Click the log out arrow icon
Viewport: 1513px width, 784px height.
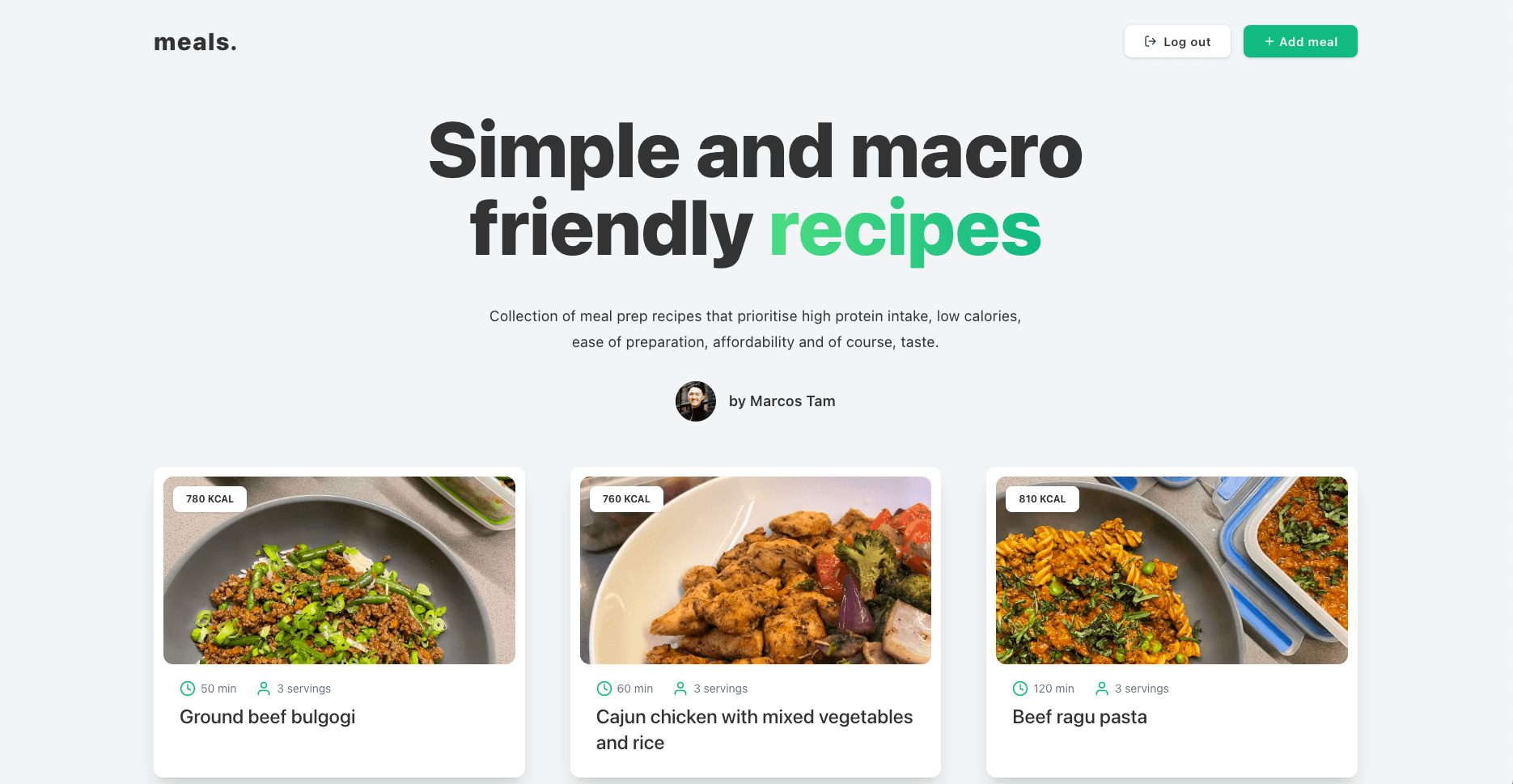pyautogui.click(x=1150, y=41)
